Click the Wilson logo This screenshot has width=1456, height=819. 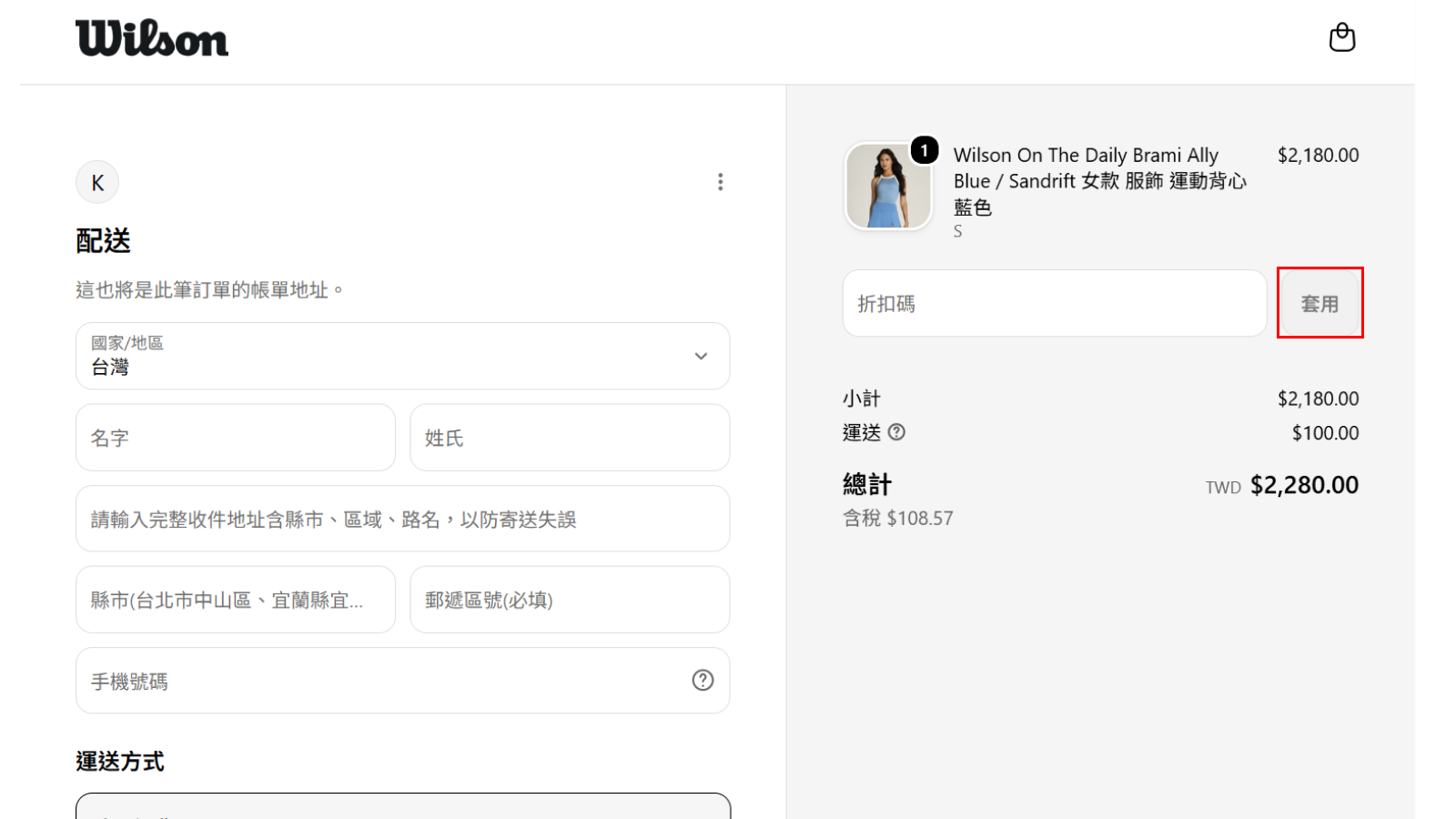click(x=152, y=39)
